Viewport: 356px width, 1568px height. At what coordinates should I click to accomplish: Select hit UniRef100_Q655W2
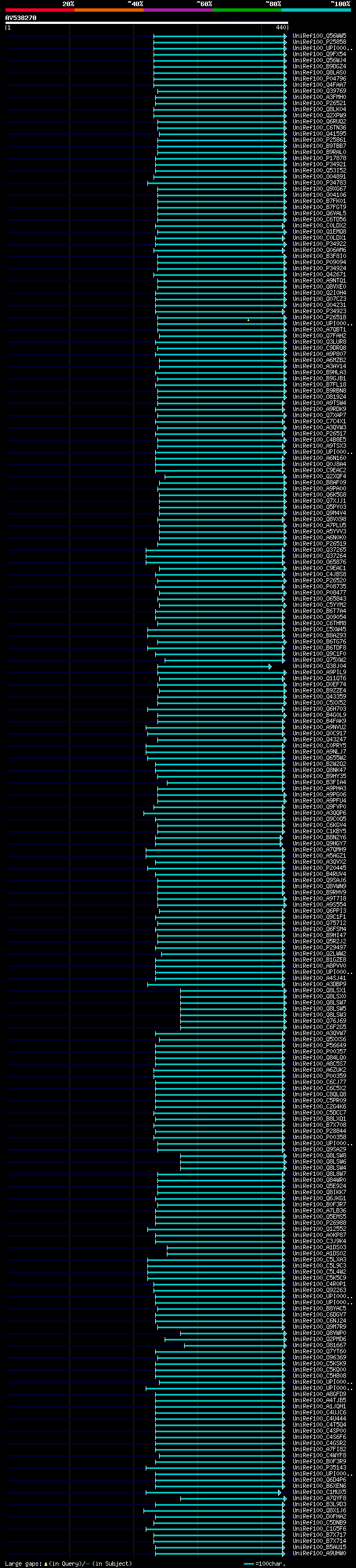pyautogui.click(x=319, y=759)
